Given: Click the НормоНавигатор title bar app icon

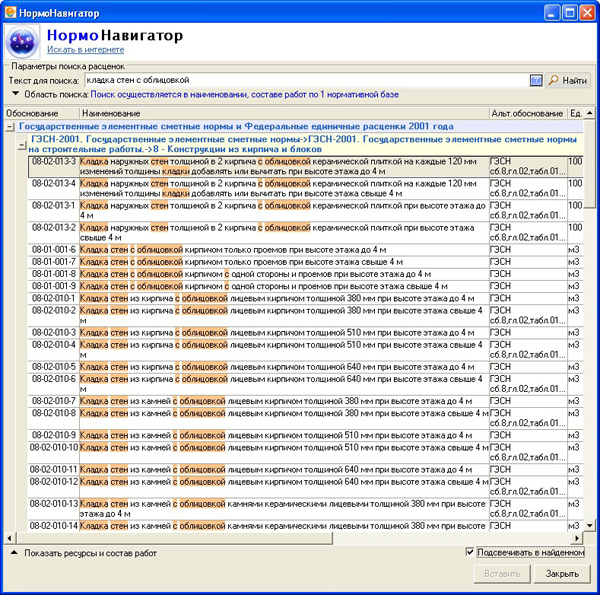Looking at the screenshot, I should point(10,13).
